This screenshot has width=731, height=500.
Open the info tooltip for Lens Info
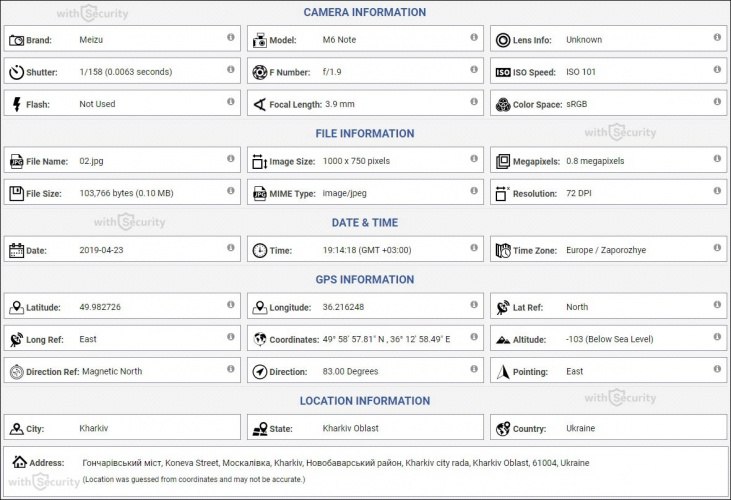click(717, 37)
